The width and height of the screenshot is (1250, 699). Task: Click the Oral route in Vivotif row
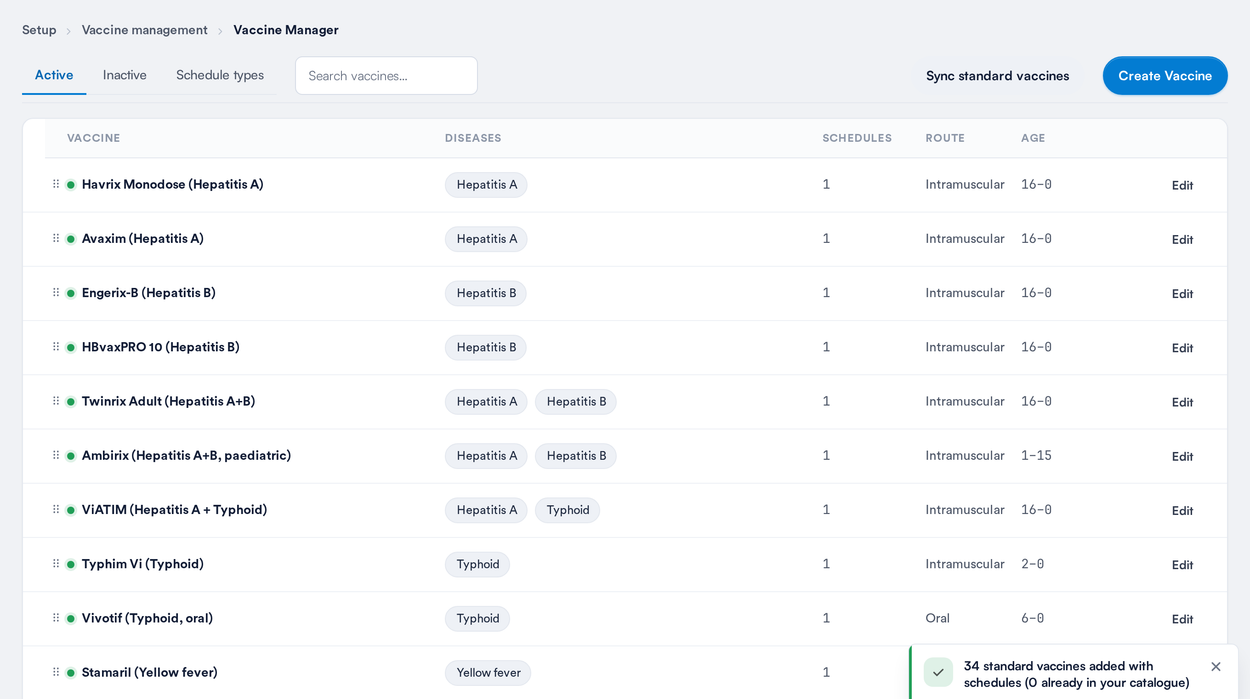[x=938, y=618]
